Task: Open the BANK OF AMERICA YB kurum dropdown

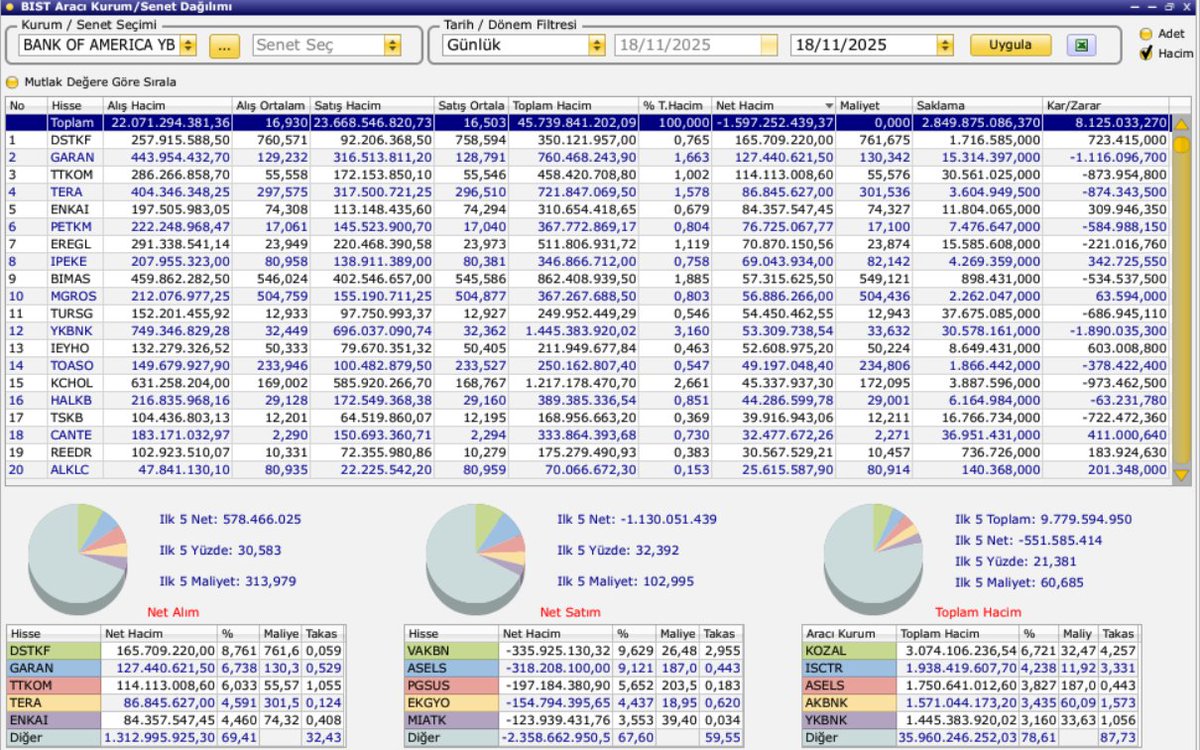Action: coord(185,45)
